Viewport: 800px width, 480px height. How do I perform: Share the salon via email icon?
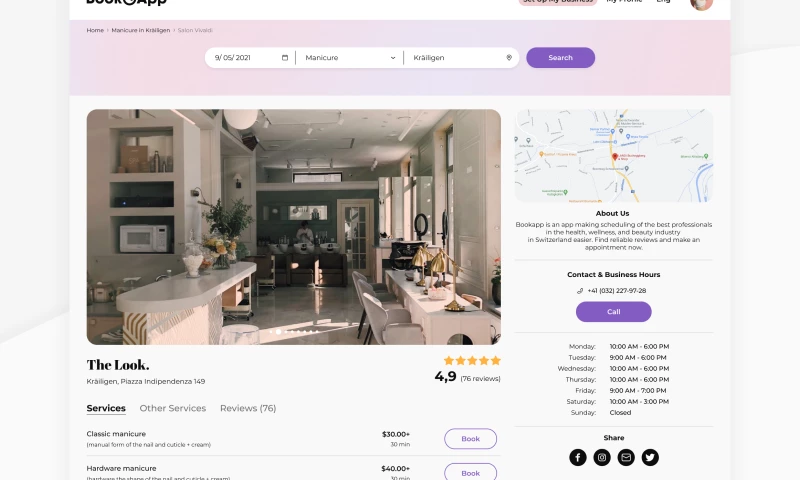(x=626, y=457)
